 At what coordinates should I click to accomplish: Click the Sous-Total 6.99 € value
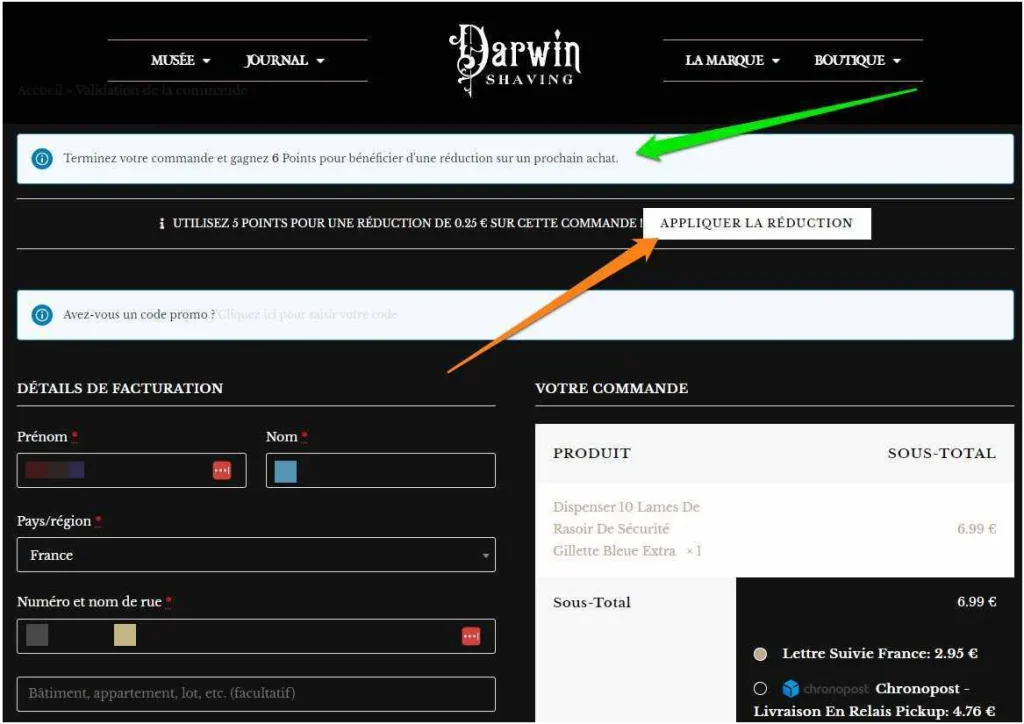(976, 602)
